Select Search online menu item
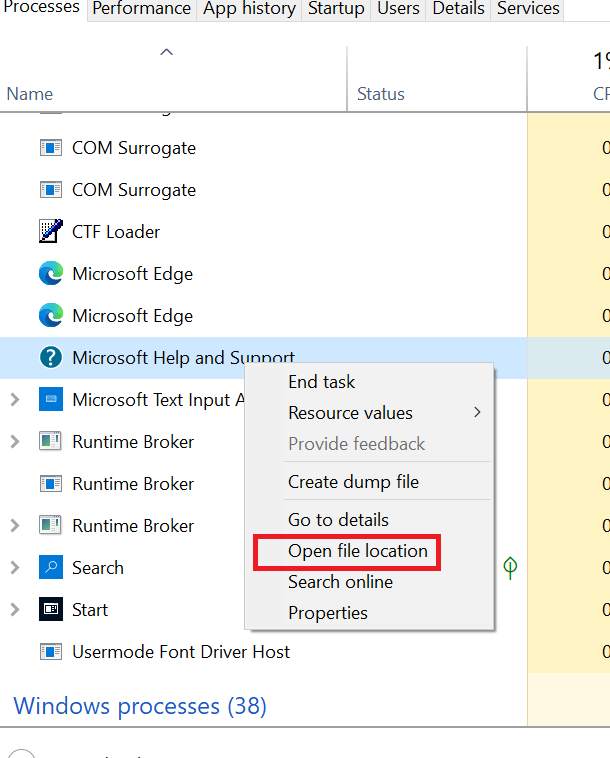 pos(370,582)
